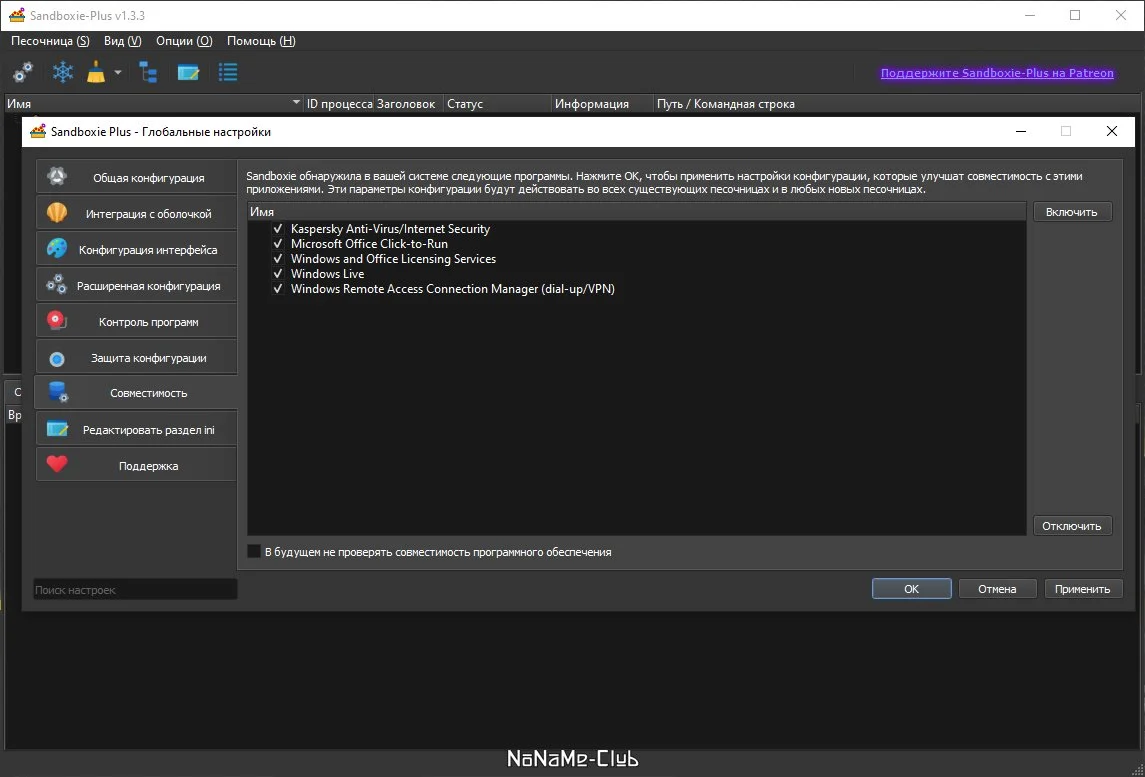Image resolution: width=1145 pixels, height=777 pixels.
Task: Open the Защита конфигурации tab
Action: 137,358
